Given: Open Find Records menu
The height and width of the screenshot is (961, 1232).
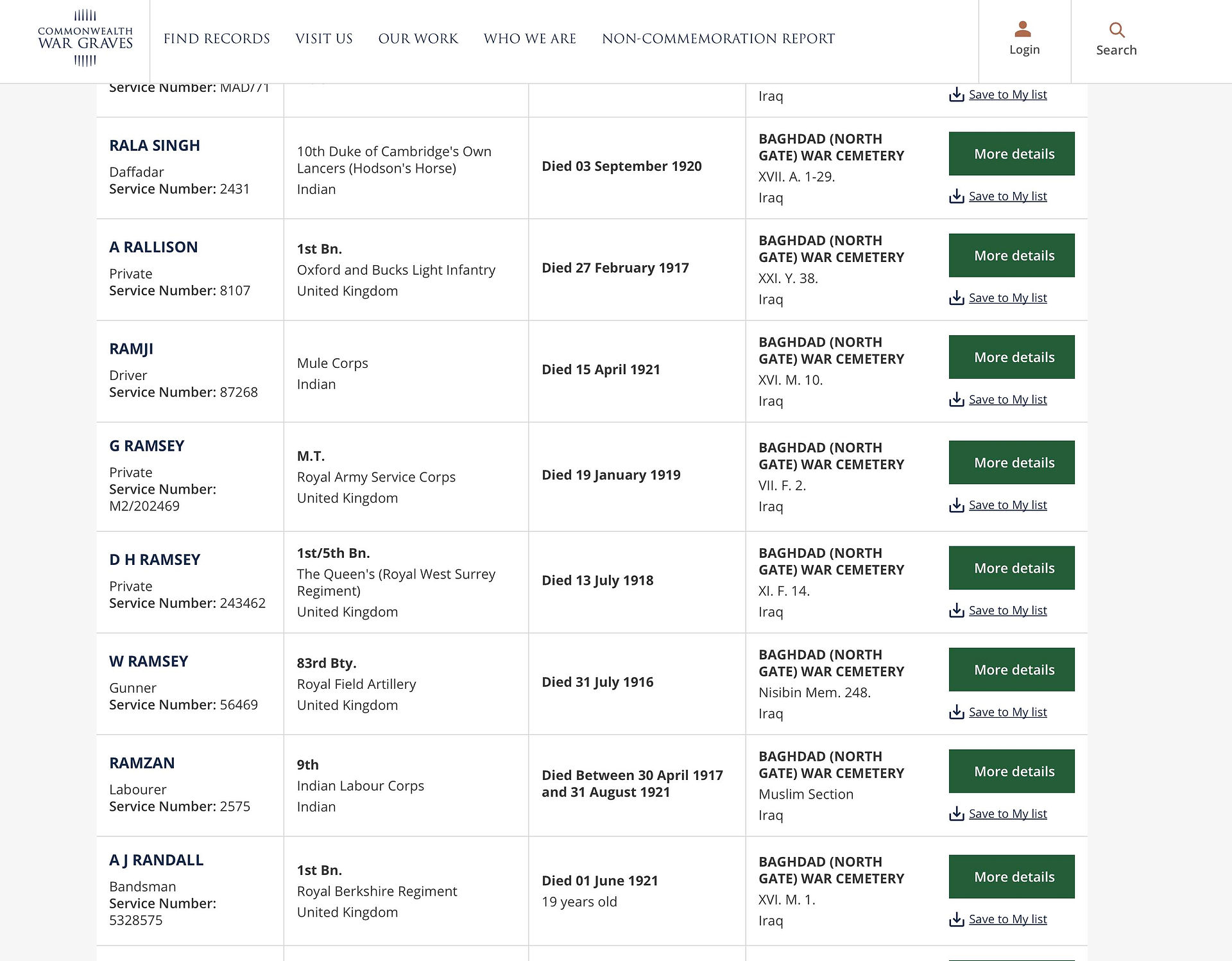Looking at the screenshot, I should (217, 39).
